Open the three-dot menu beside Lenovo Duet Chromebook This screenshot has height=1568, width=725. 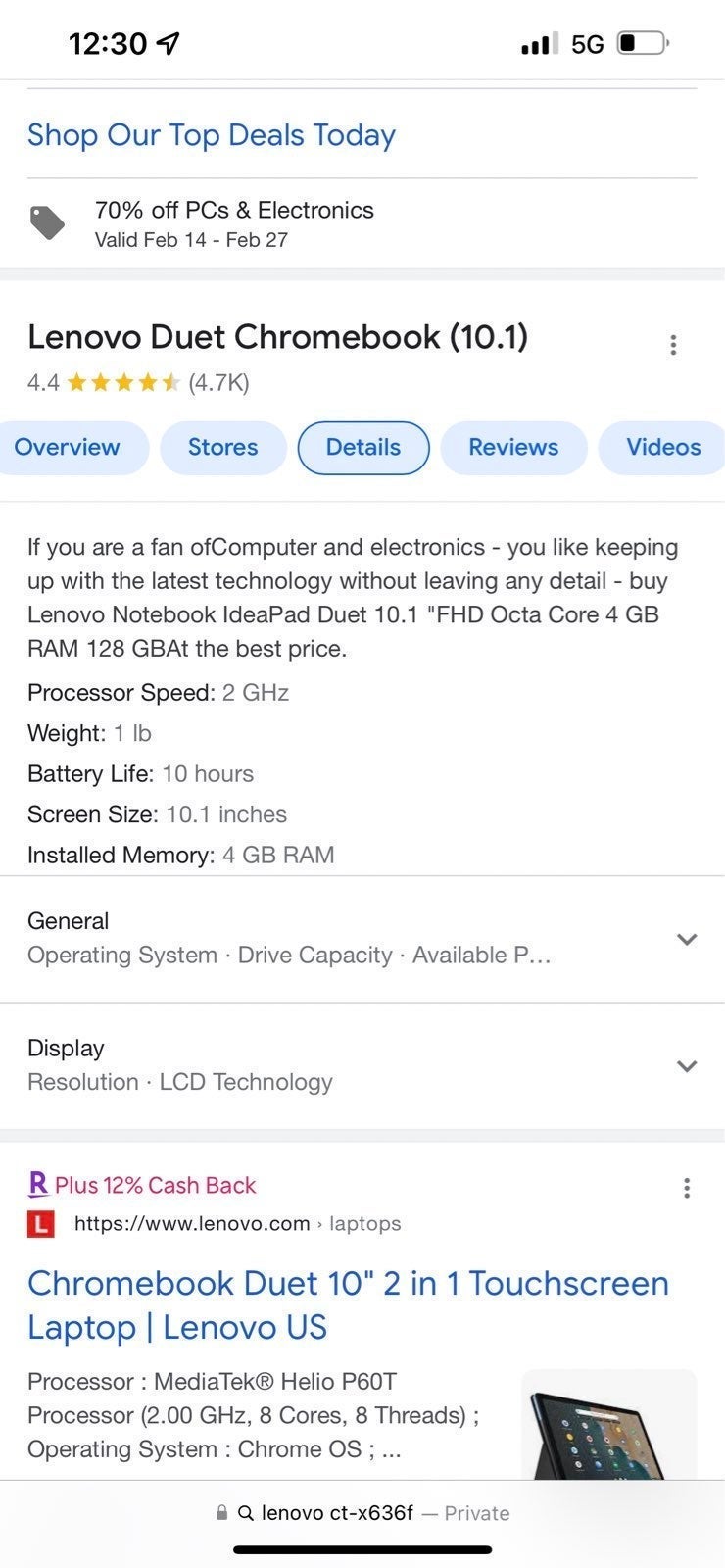click(x=673, y=345)
